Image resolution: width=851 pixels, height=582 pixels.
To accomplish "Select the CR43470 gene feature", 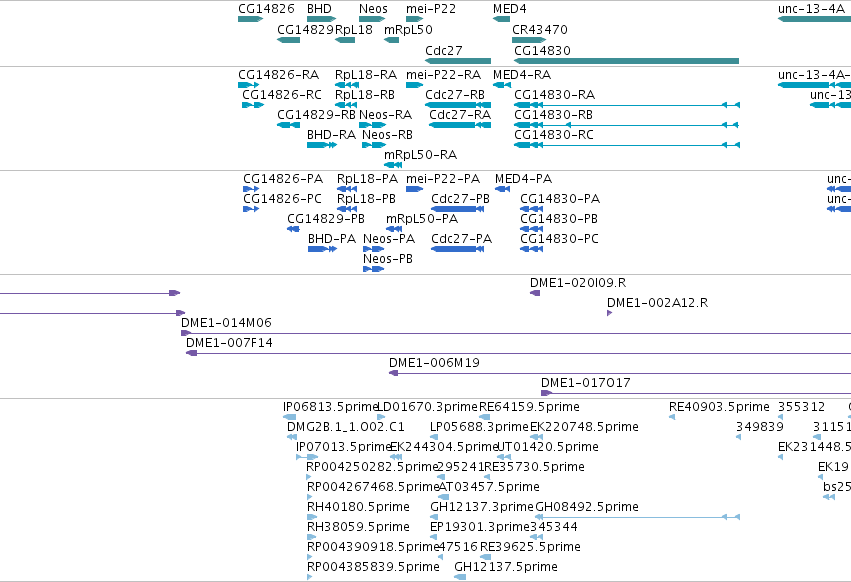I will click(529, 40).
